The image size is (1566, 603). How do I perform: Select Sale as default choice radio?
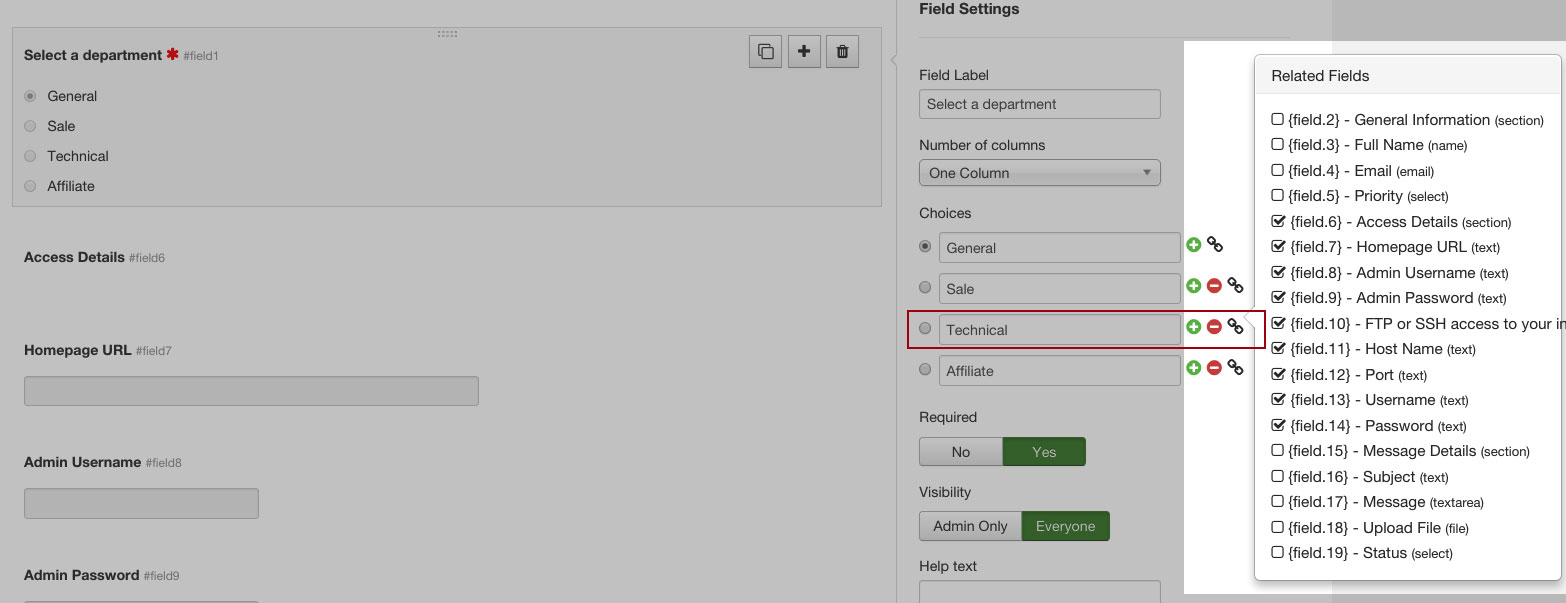point(925,287)
